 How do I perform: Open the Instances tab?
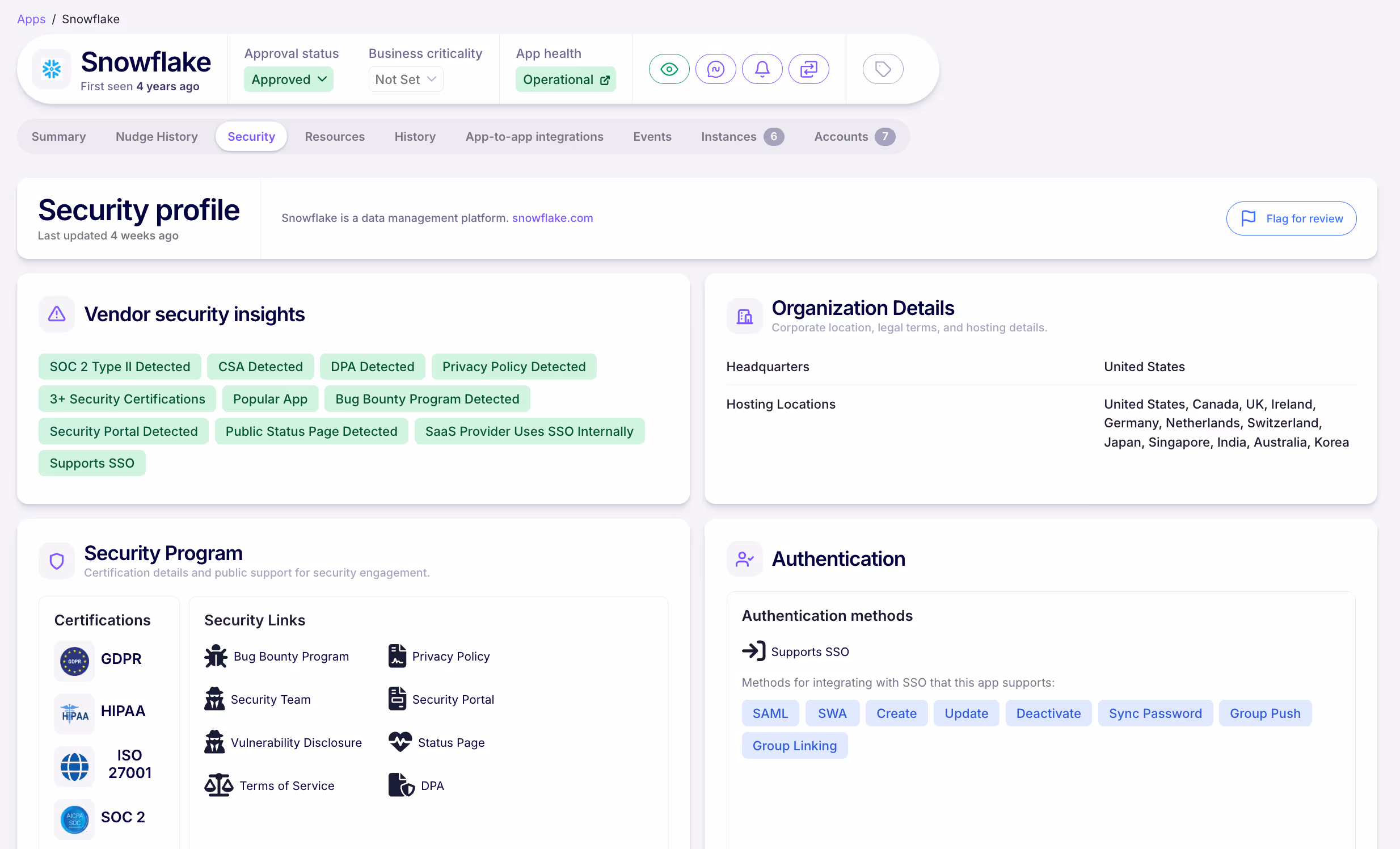(x=742, y=137)
